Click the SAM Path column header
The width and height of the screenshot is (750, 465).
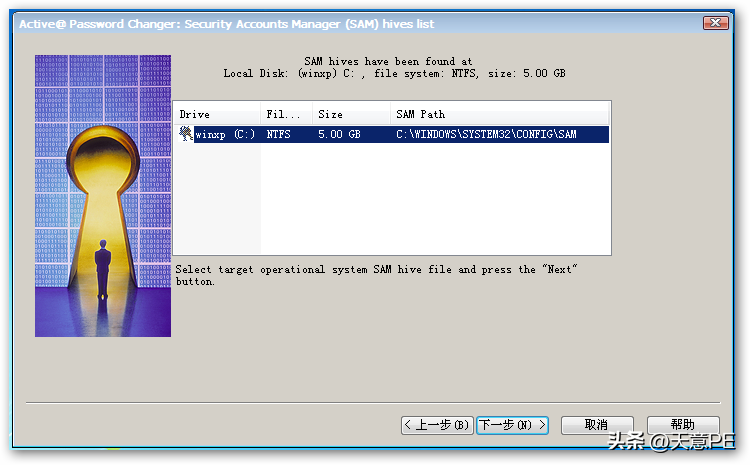pos(499,114)
